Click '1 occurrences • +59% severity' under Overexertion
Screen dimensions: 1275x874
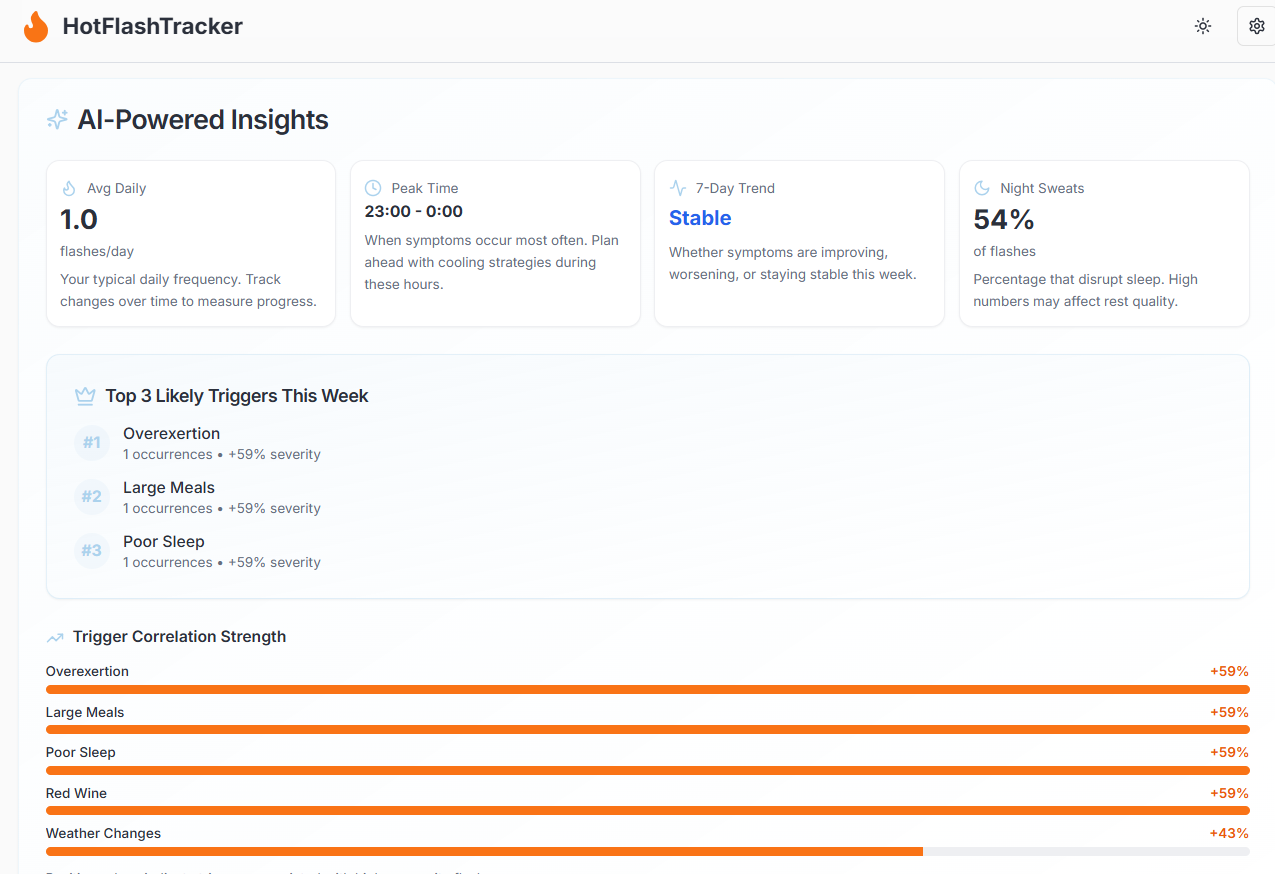tap(222, 454)
